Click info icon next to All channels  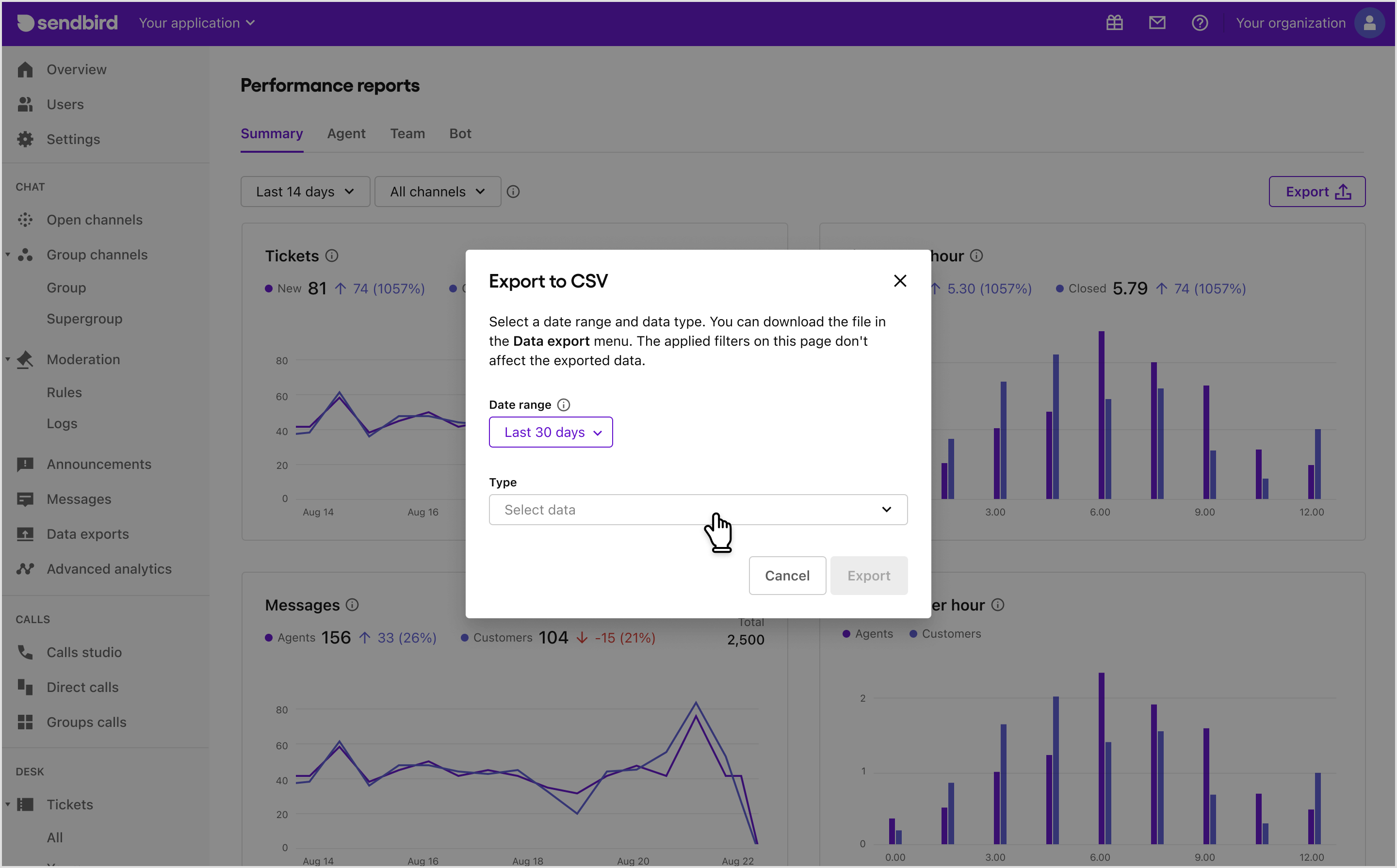point(513,192)
